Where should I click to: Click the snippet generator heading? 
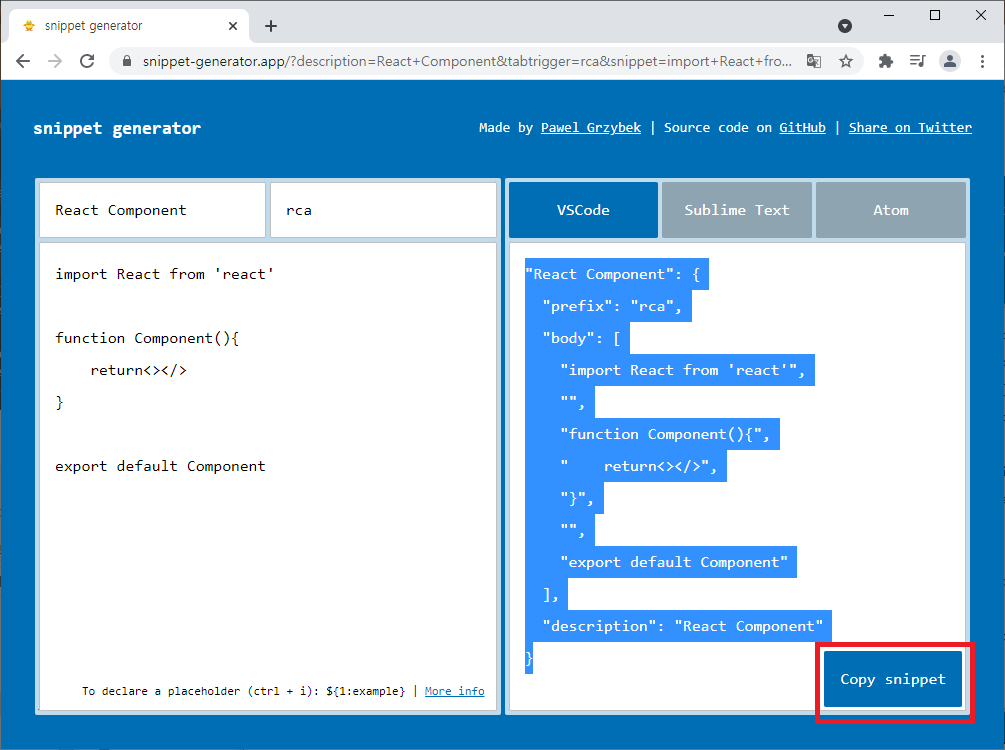pyautogui.click(x=117, y=128)
